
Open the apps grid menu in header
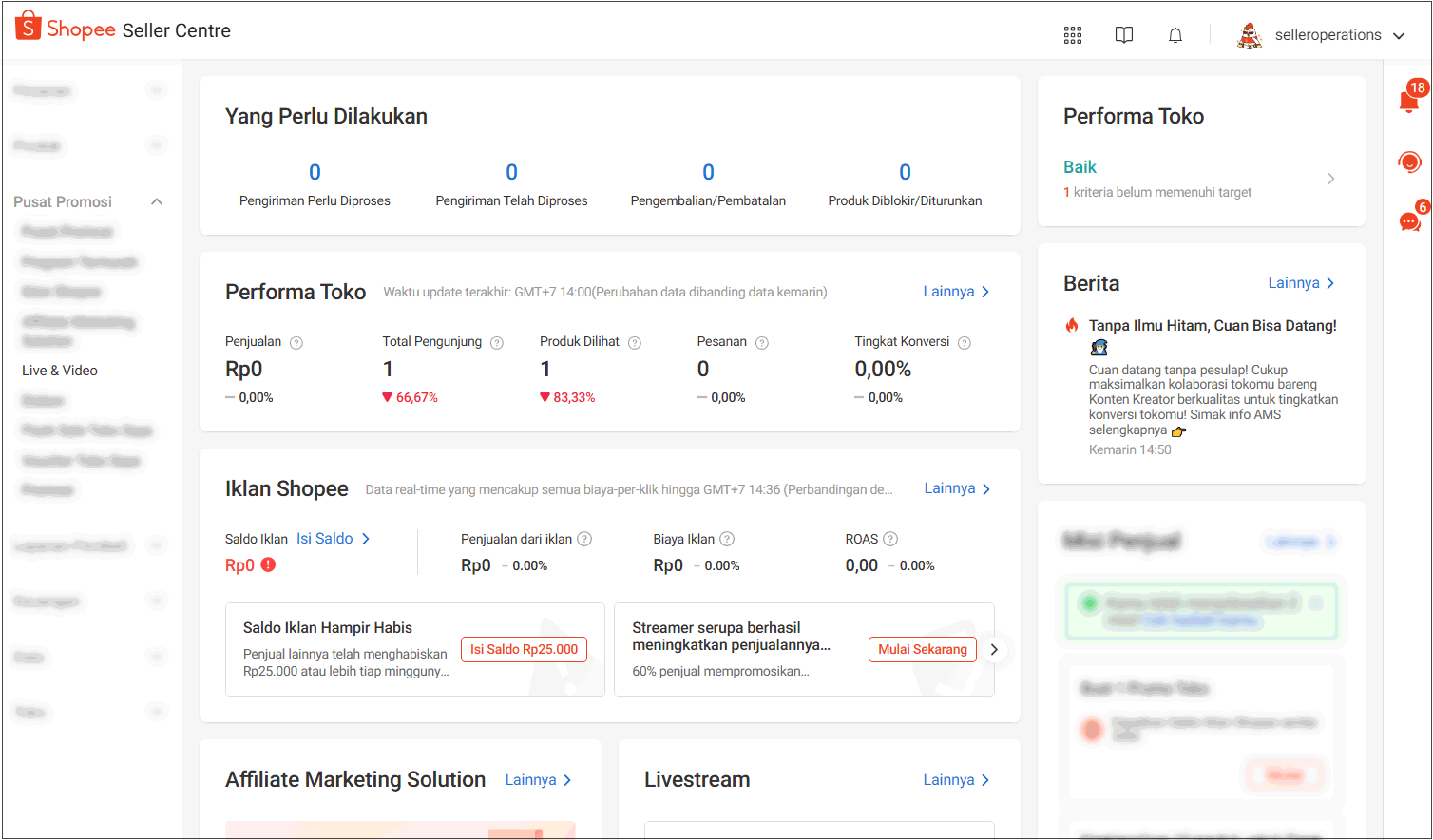[1073, 35]
